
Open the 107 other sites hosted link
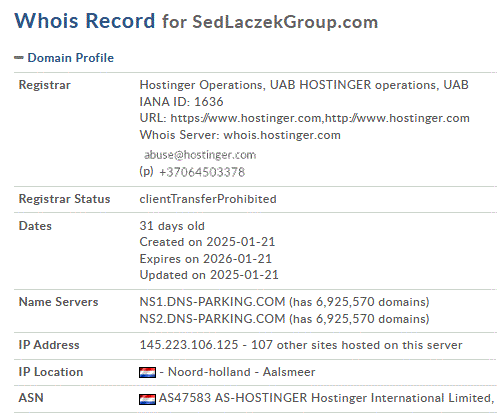(x=357, y=345)
